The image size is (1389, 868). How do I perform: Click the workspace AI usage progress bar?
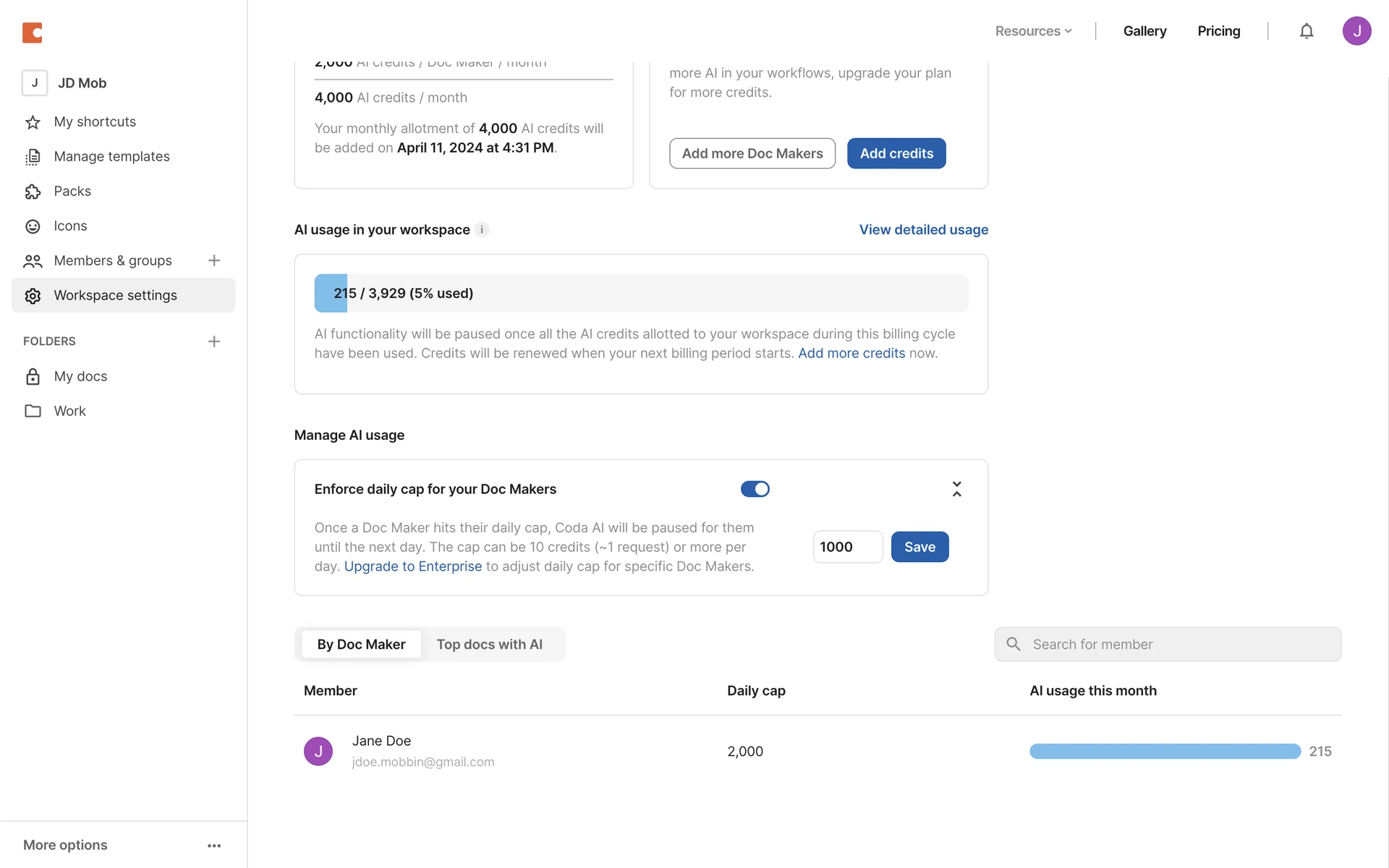tap(640, 293)
